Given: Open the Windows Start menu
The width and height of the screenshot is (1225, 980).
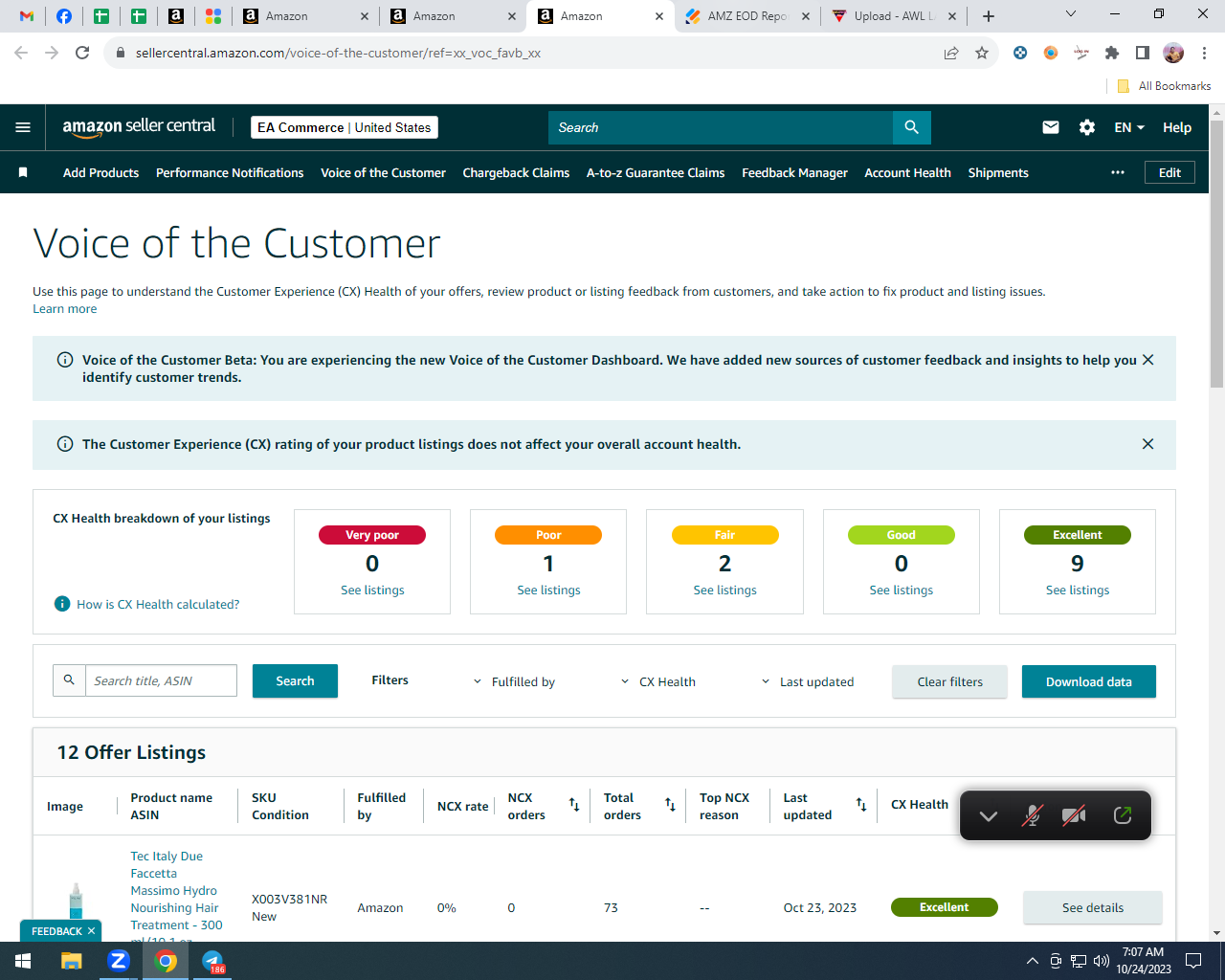Looking at the screenshot, I should 23,961.
